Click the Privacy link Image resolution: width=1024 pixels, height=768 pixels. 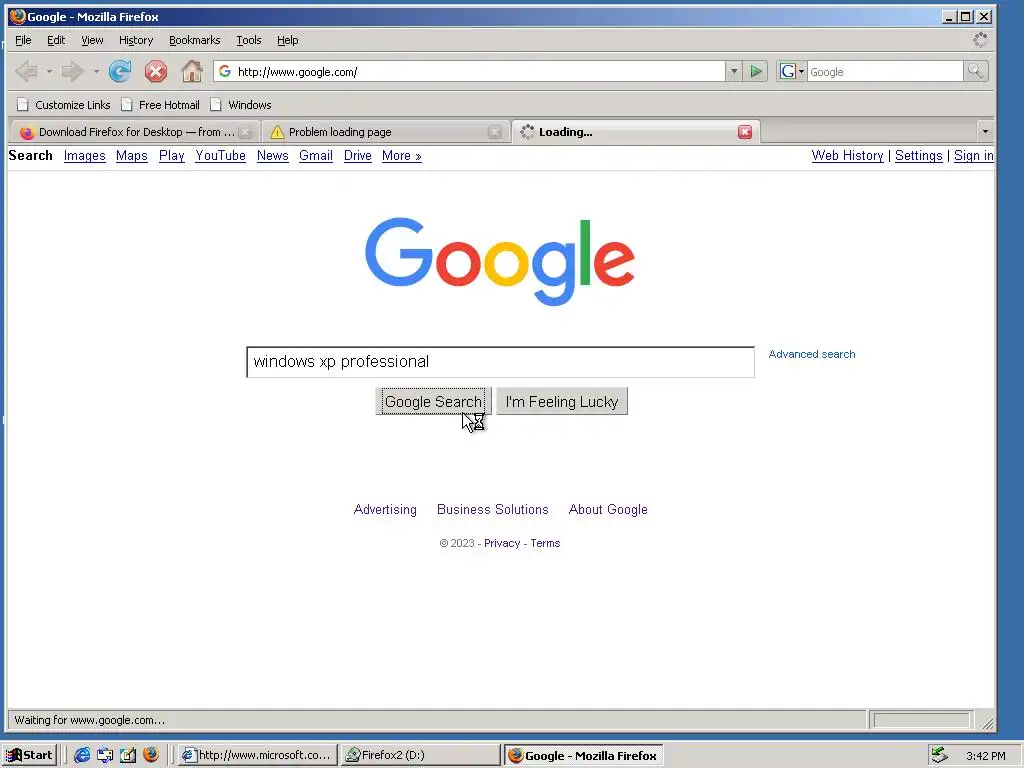point(502,543)
